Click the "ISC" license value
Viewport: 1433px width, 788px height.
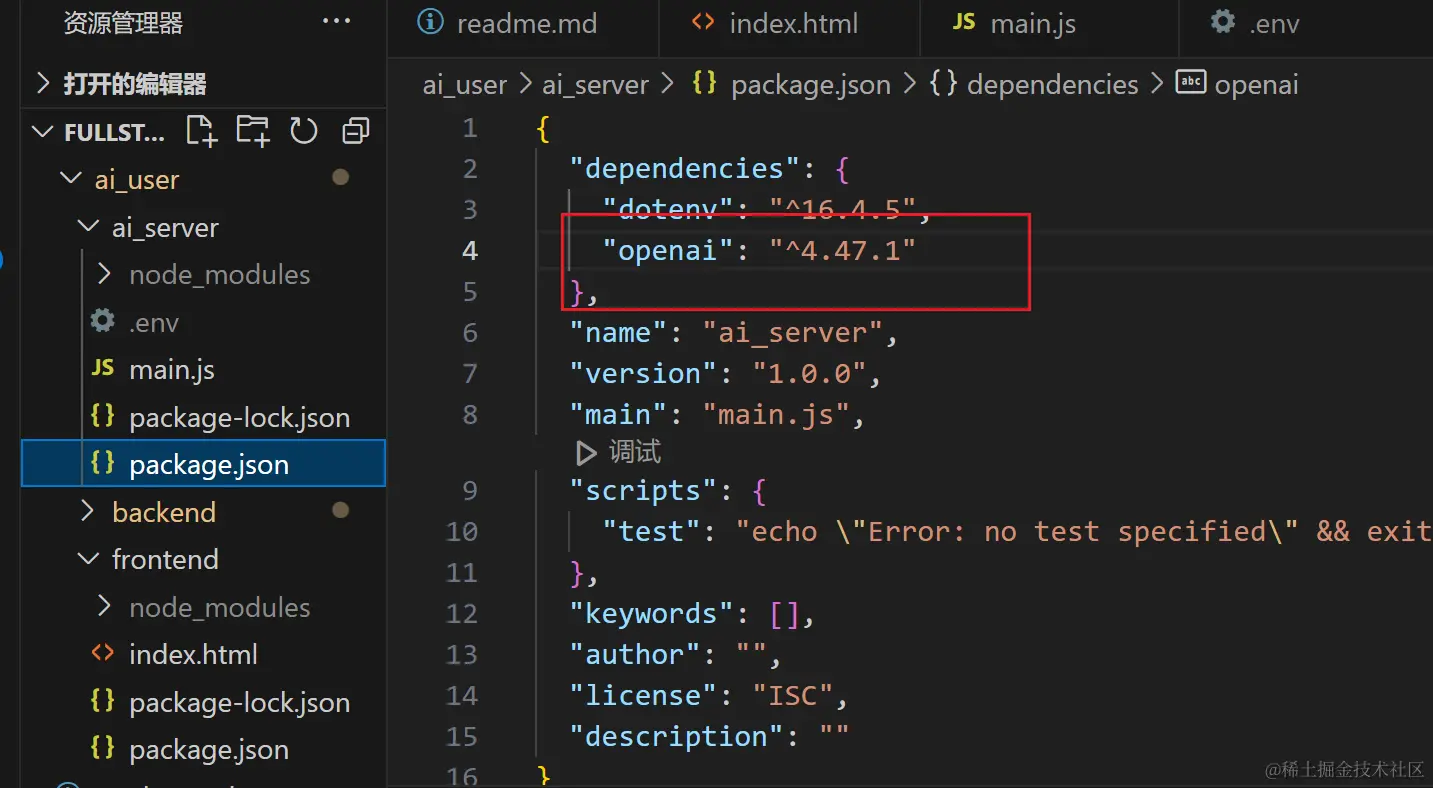pos(793,695)
